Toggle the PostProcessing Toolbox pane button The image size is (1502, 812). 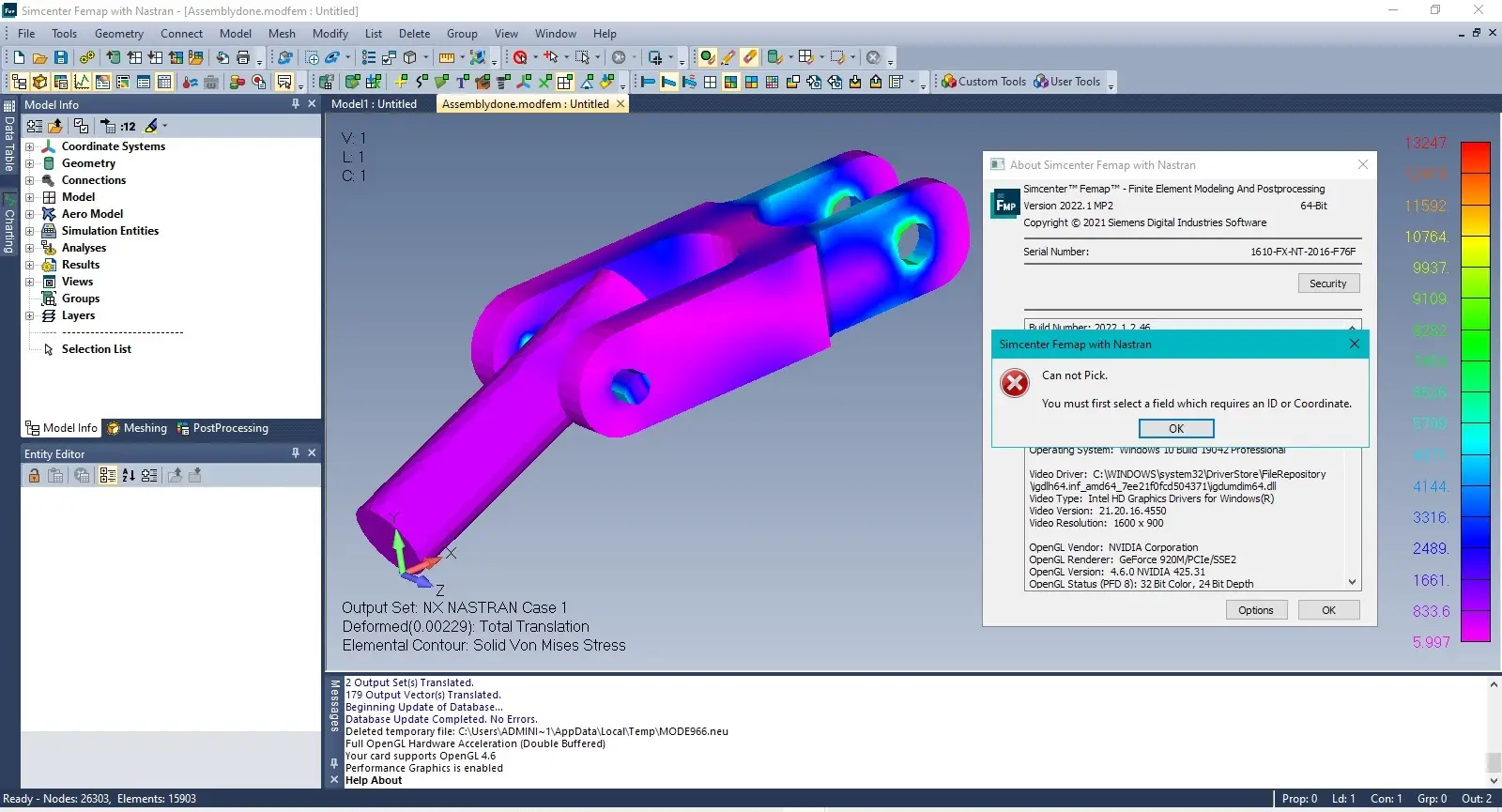(61, 82)
